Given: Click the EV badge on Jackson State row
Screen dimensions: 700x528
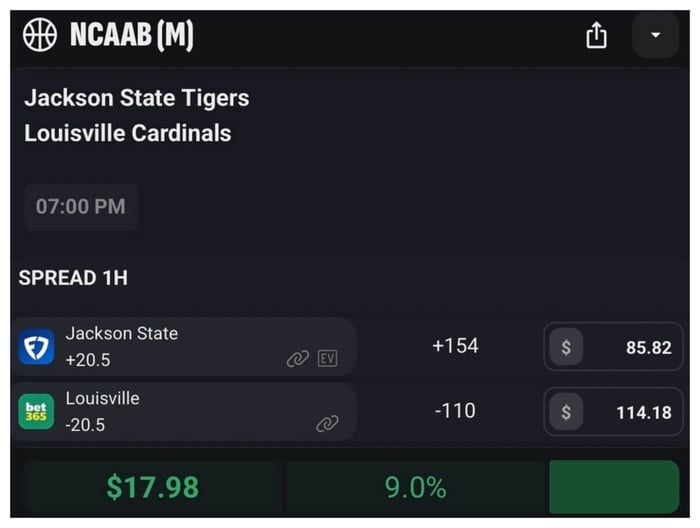Looking at the screenshot, I should [327, 359].
